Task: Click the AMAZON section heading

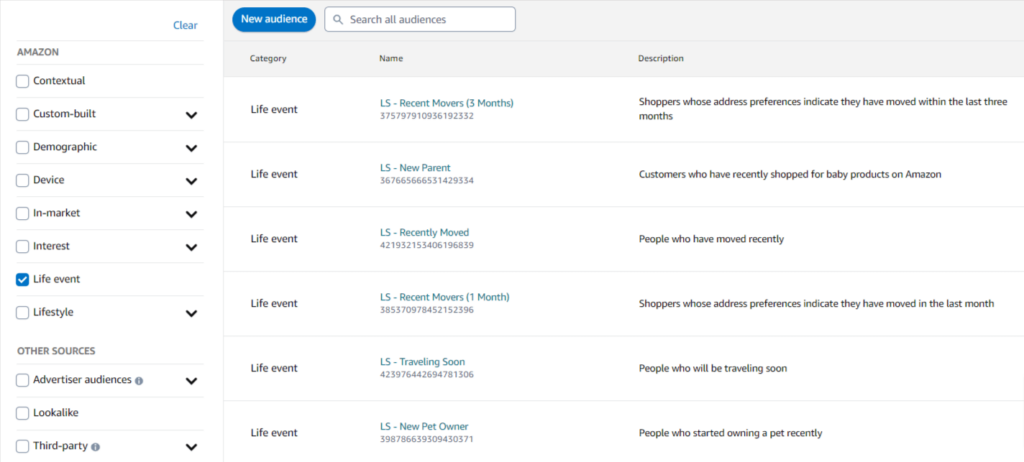Action: pyautogui.click(x=38, y=52)
